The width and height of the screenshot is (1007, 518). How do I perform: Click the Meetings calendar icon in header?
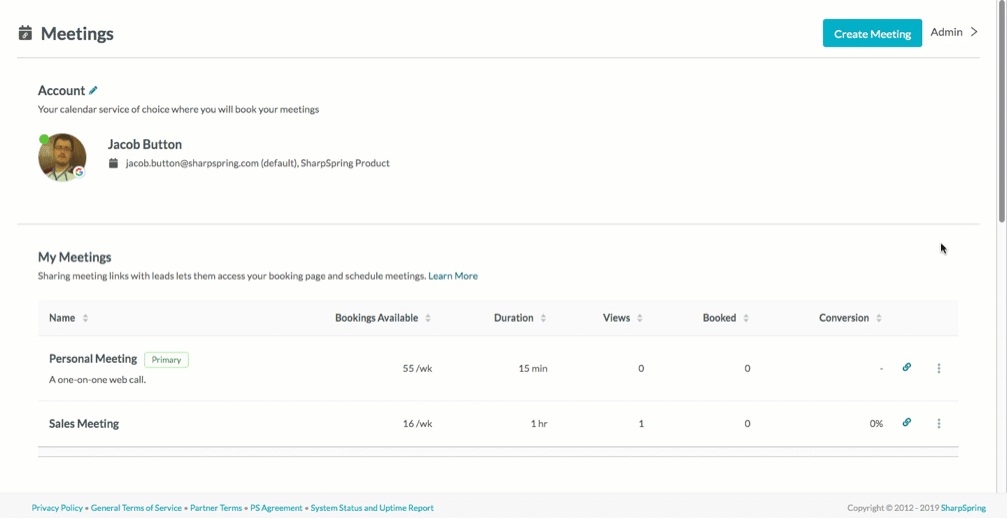coord(25,33)
